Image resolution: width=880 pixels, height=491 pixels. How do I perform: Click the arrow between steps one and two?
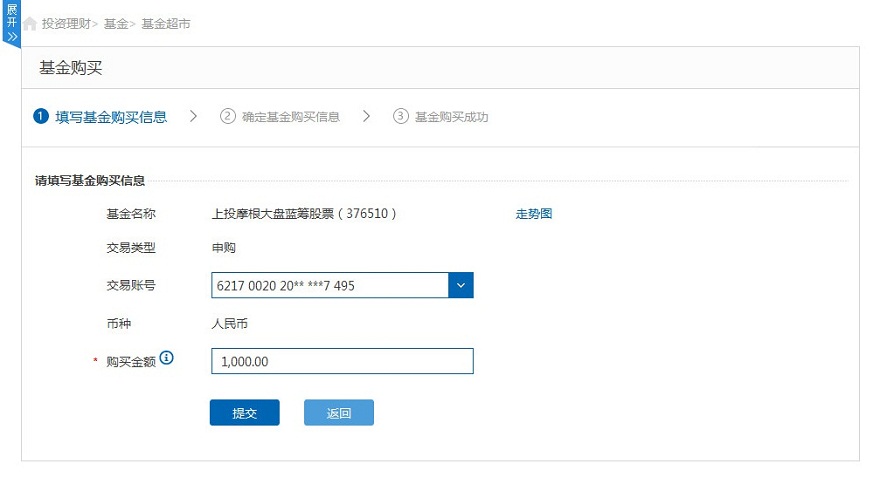point(193,117)
